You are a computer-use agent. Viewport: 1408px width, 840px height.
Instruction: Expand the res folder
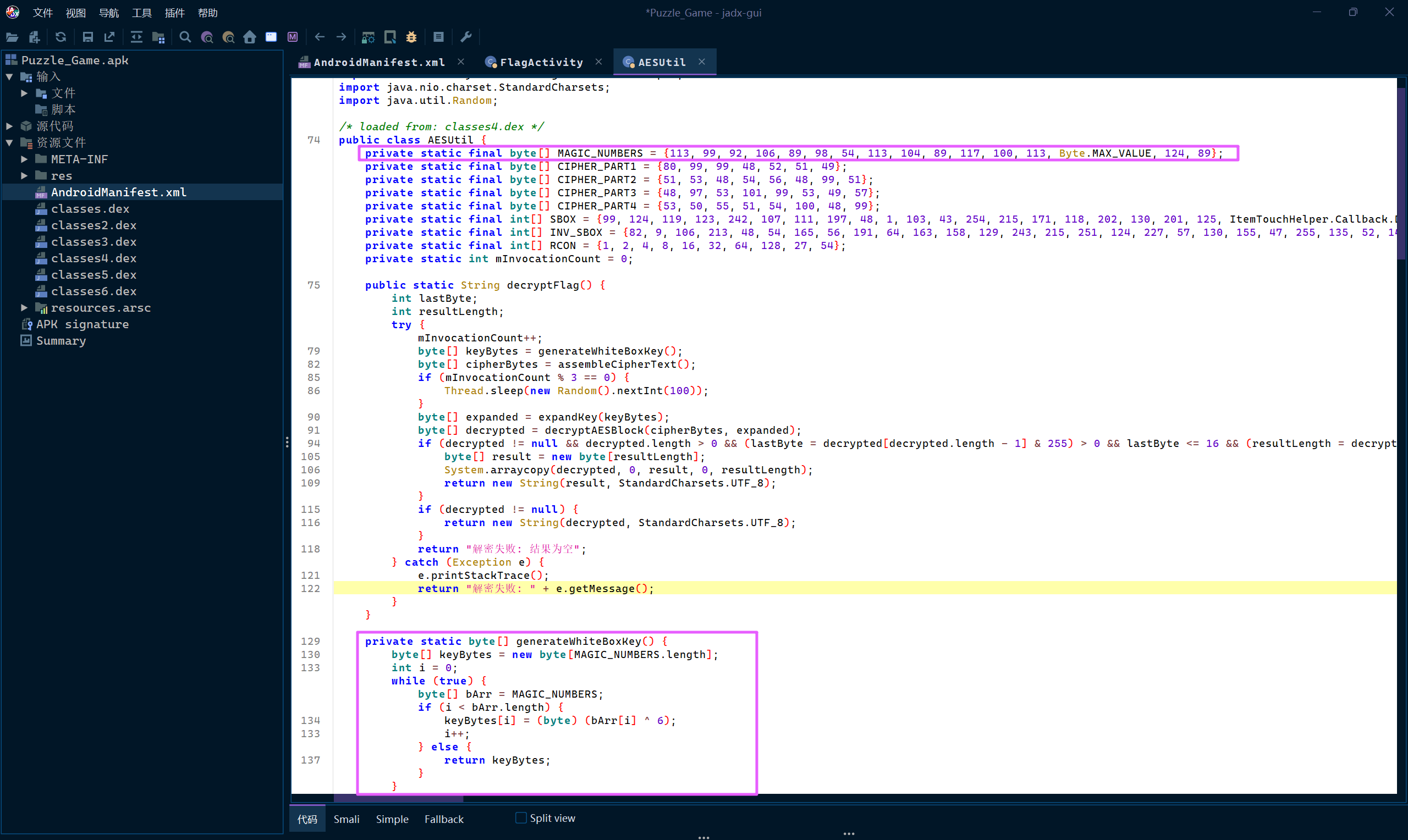point(24,175)
